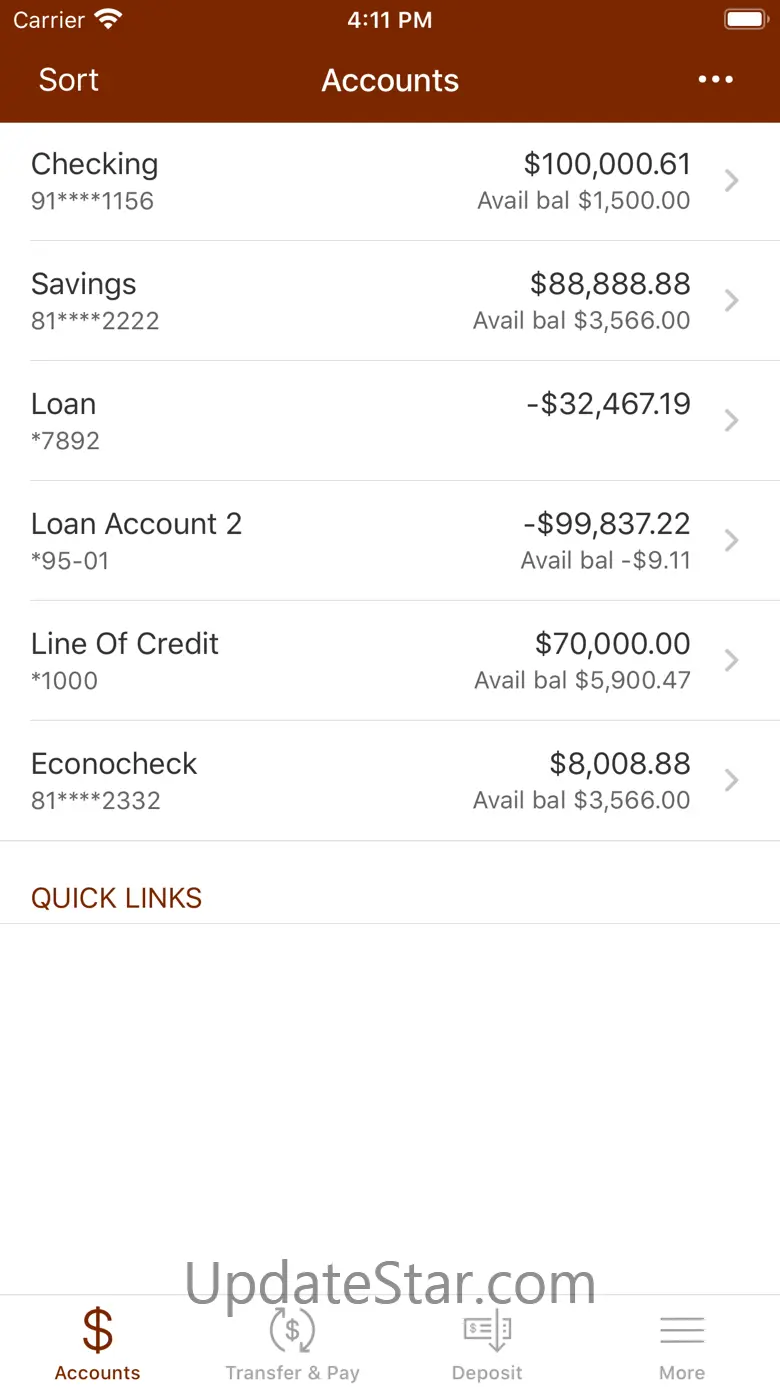Select the QUICK LINKS heading

pos(116,898)
